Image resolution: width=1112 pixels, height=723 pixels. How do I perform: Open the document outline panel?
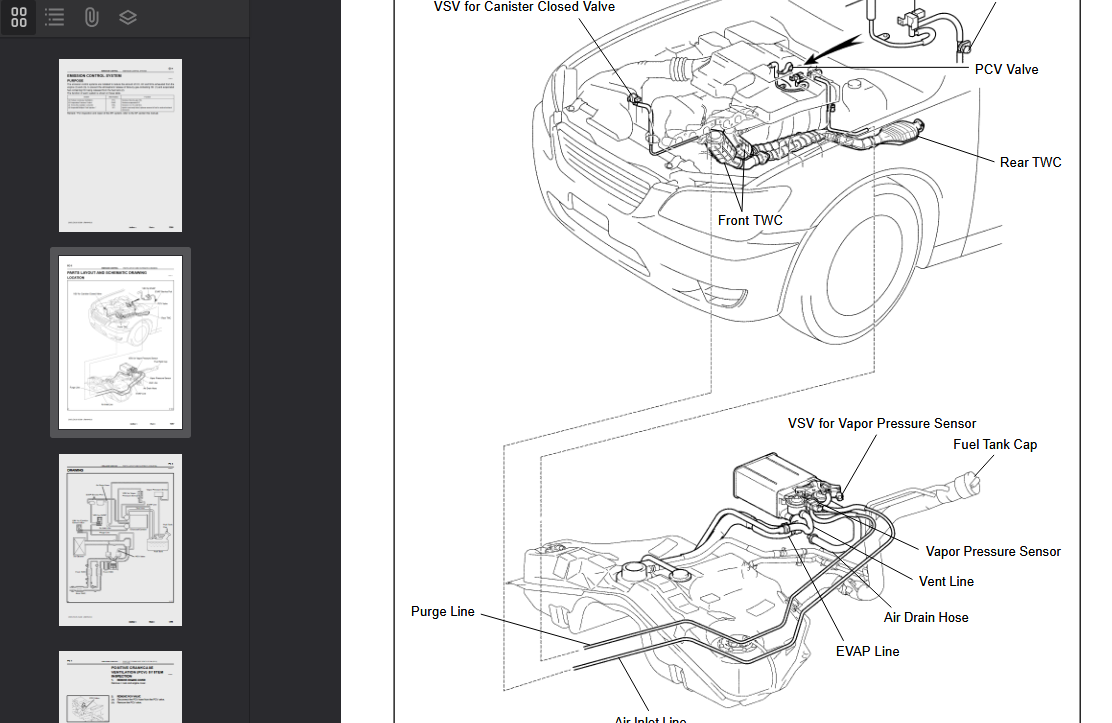pos(55,17)
